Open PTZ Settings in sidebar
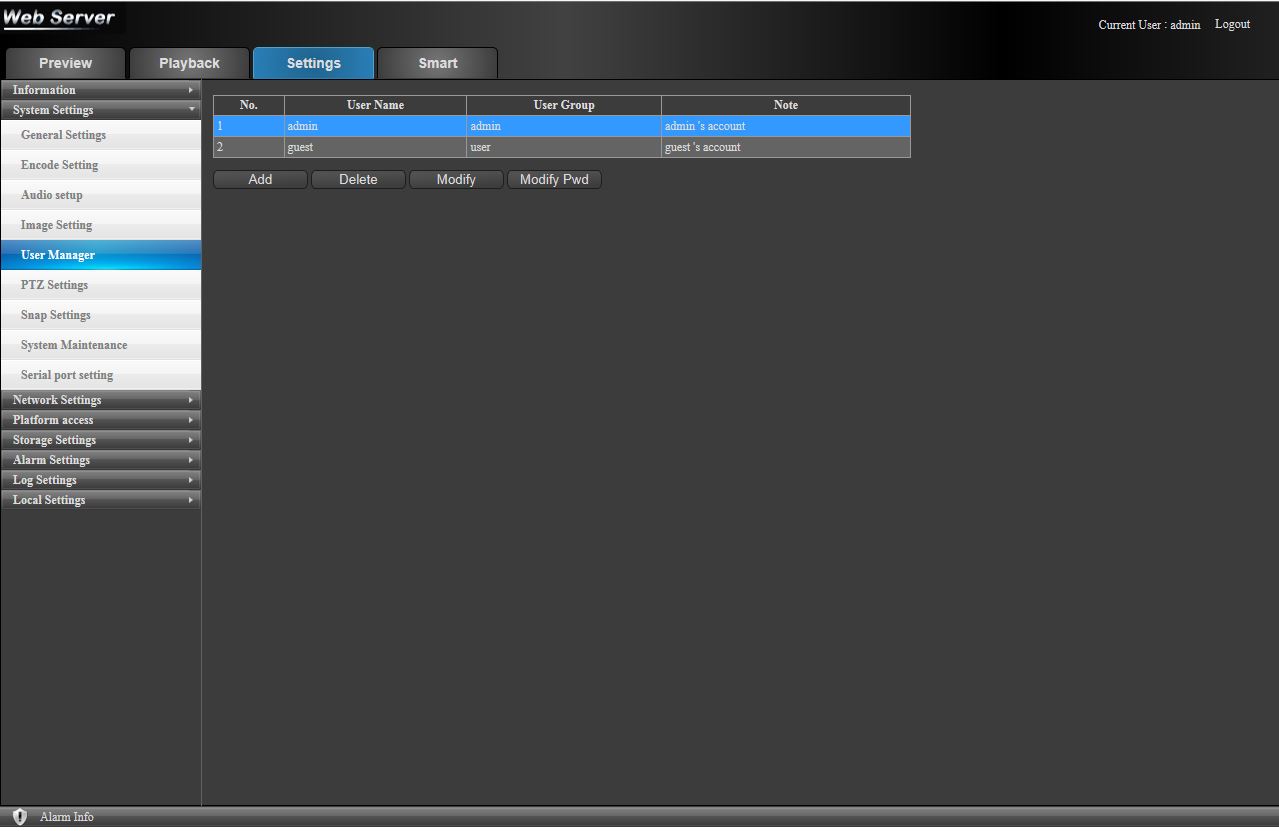The width and height of the screenshot is (1279, 831). click(55, 285)
